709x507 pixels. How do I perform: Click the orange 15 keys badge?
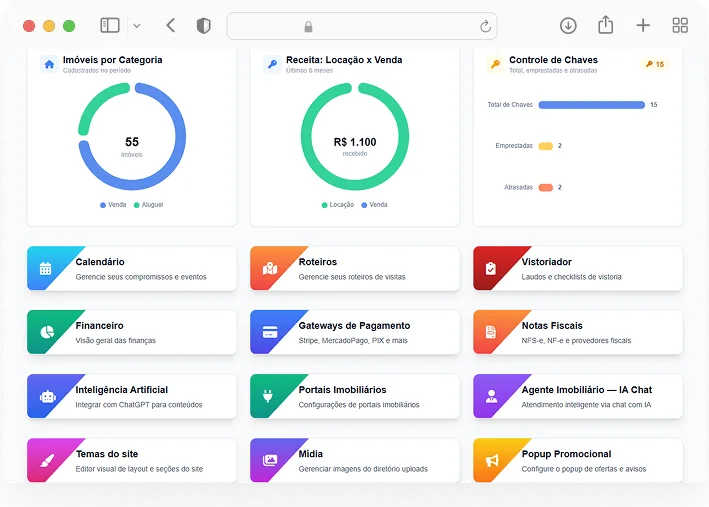[655, 64]
